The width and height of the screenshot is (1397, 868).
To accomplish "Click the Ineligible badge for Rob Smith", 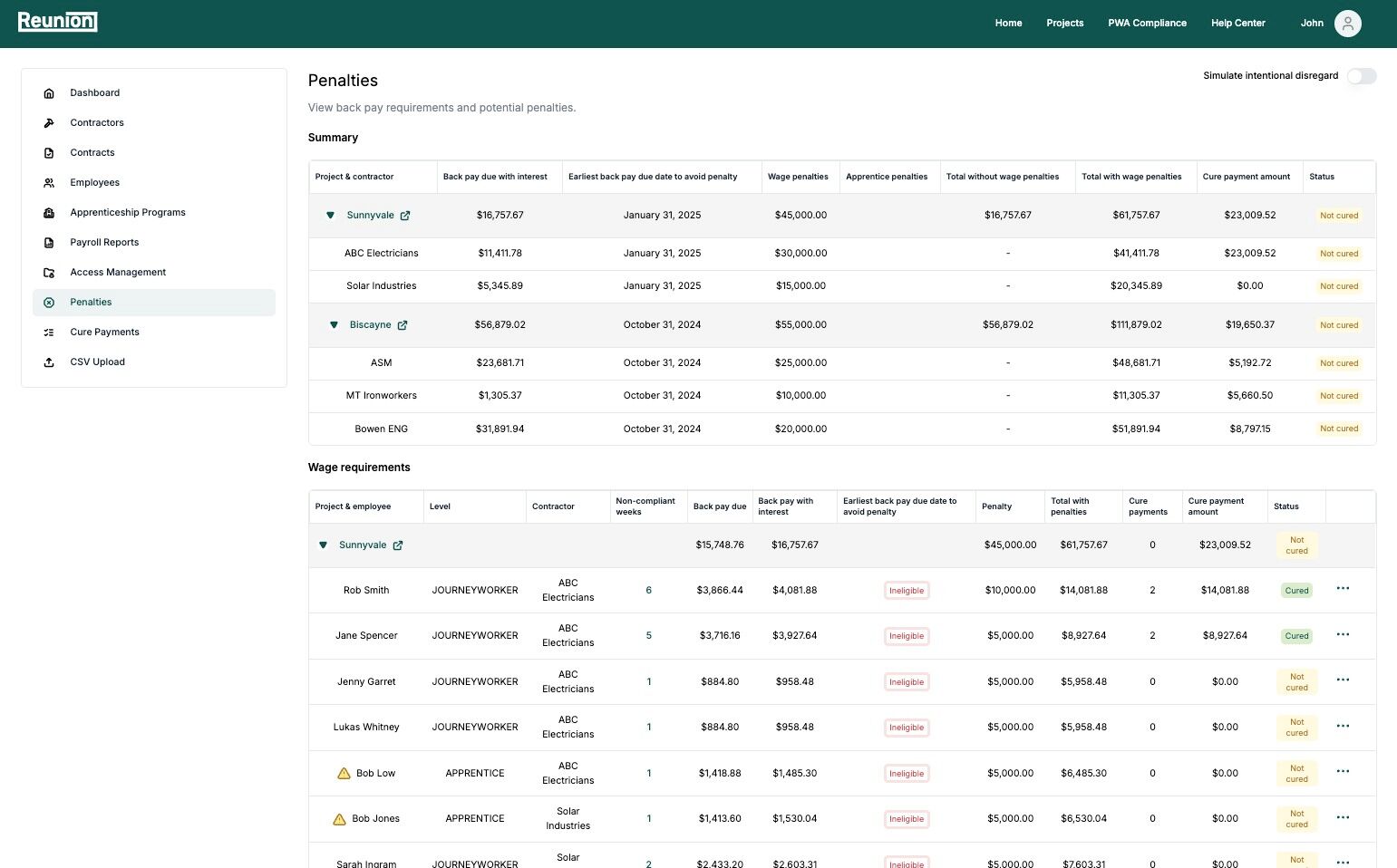I will tap(907, 591).
